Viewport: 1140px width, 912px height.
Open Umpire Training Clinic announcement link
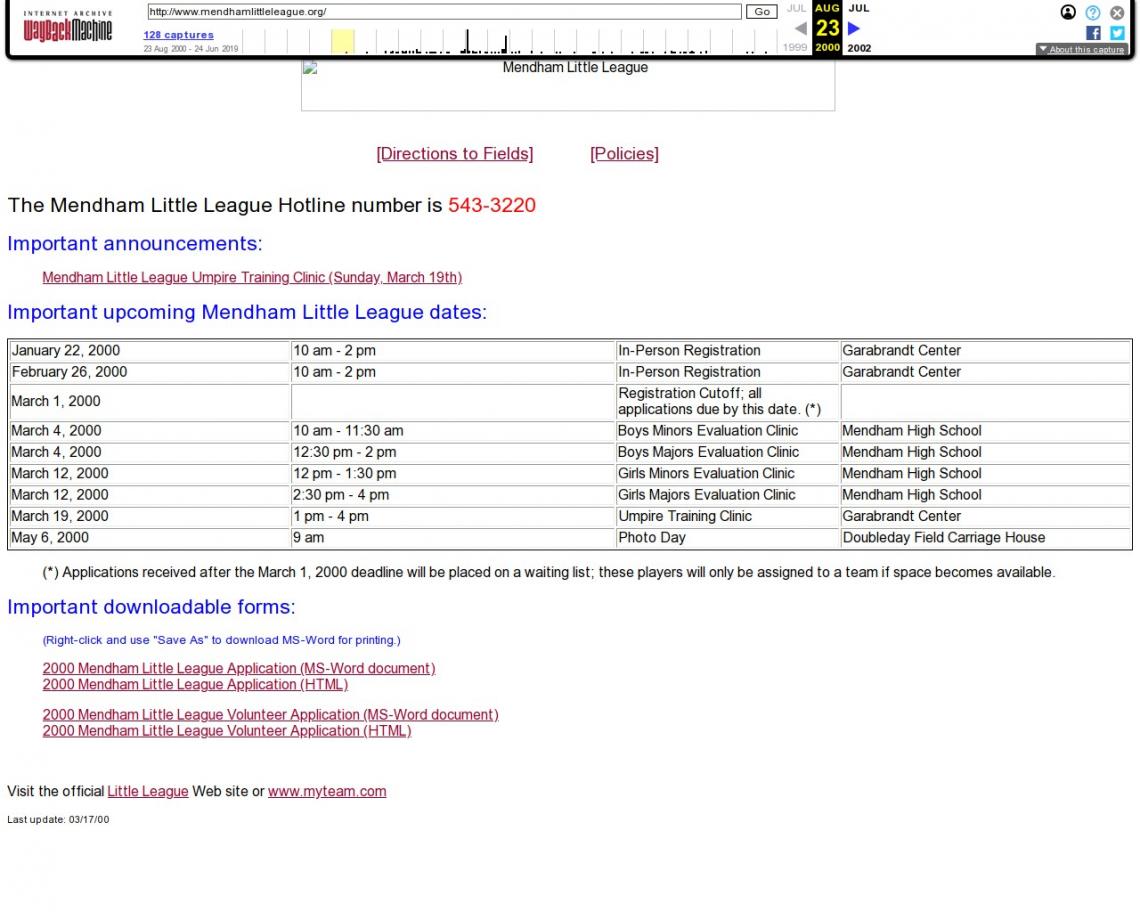[x=252, y=277]
